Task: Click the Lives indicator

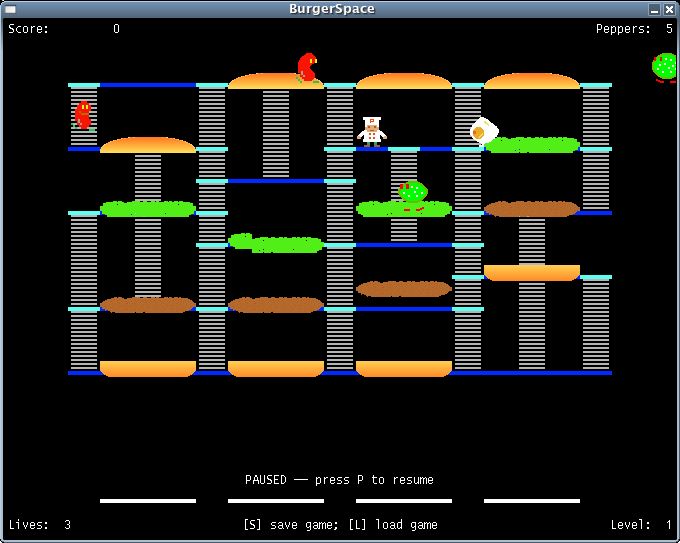Action: tap(39, 525)
